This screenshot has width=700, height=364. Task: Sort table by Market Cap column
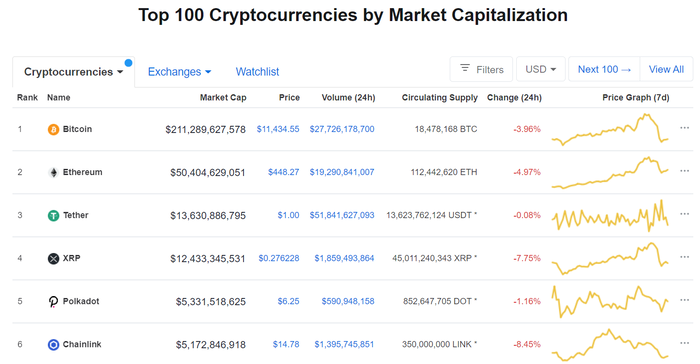(x=223, y=97)
